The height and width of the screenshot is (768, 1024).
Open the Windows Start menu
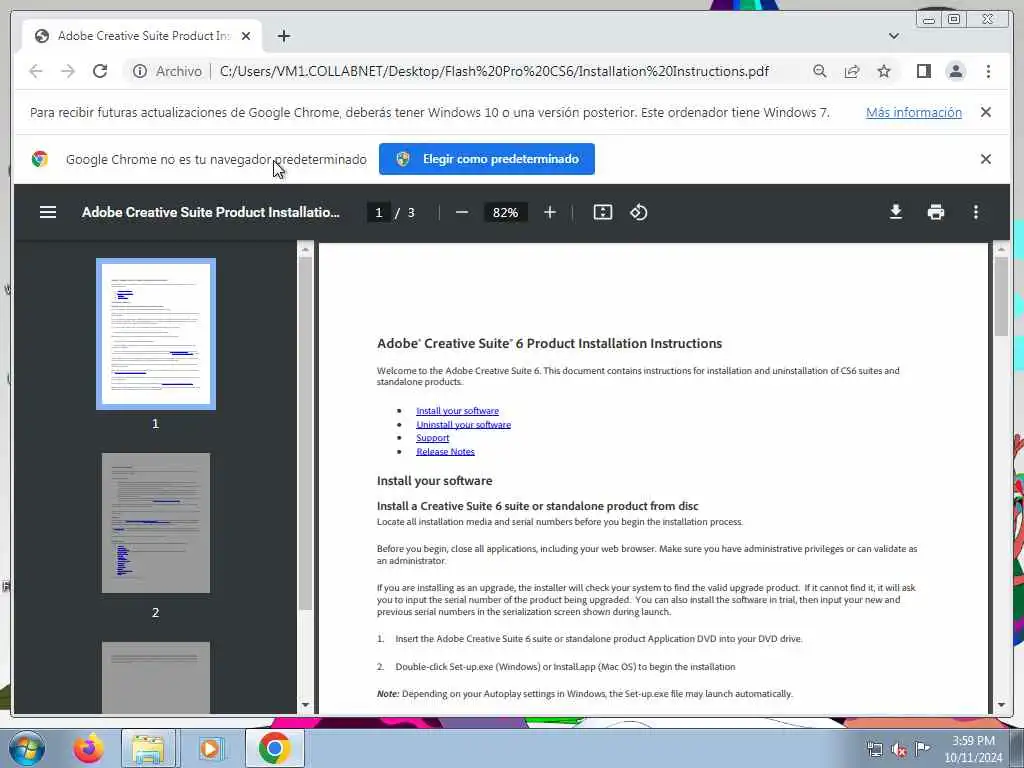[27, 748]
